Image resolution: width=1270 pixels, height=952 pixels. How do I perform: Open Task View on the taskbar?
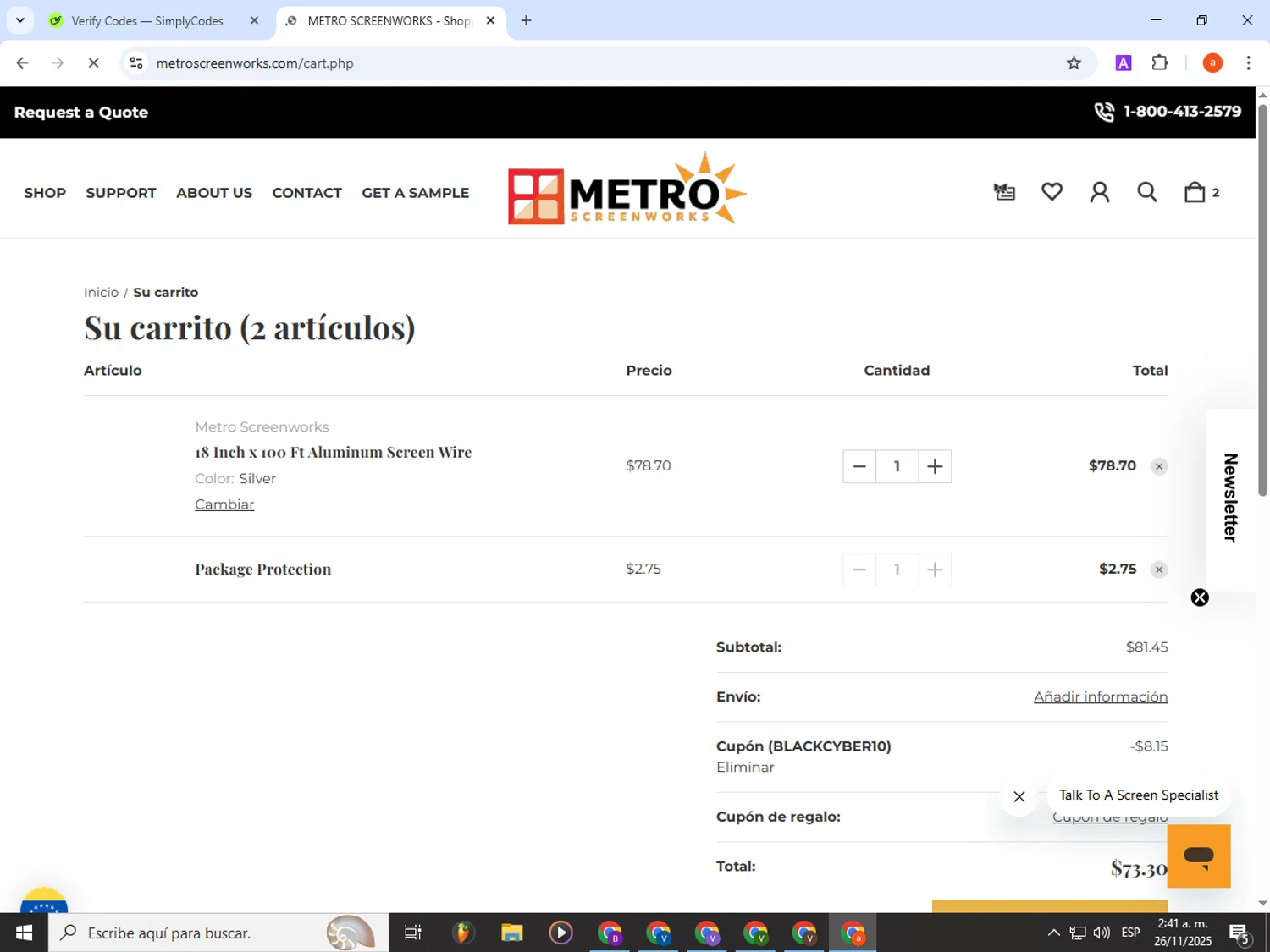(x=413, y=933)
